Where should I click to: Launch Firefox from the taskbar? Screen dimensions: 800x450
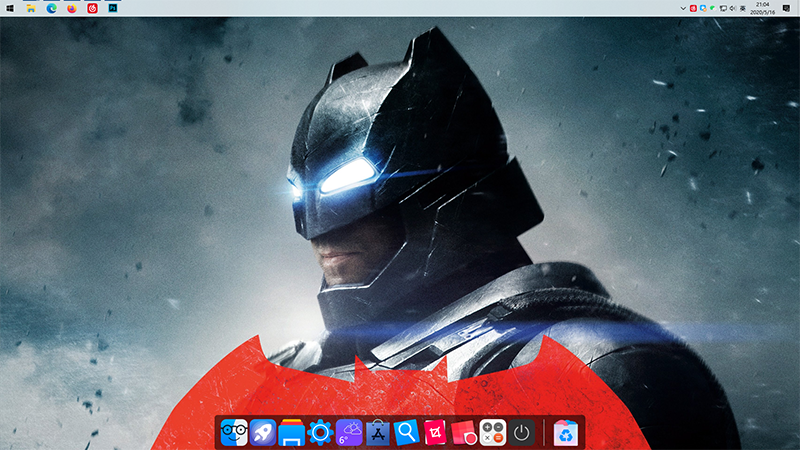(72, 8)
